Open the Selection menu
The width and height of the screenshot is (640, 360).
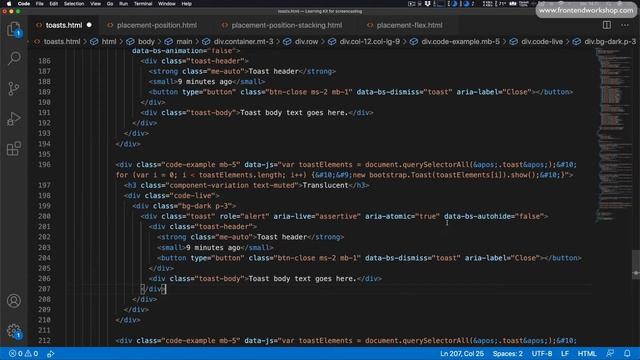pos(74,4)
